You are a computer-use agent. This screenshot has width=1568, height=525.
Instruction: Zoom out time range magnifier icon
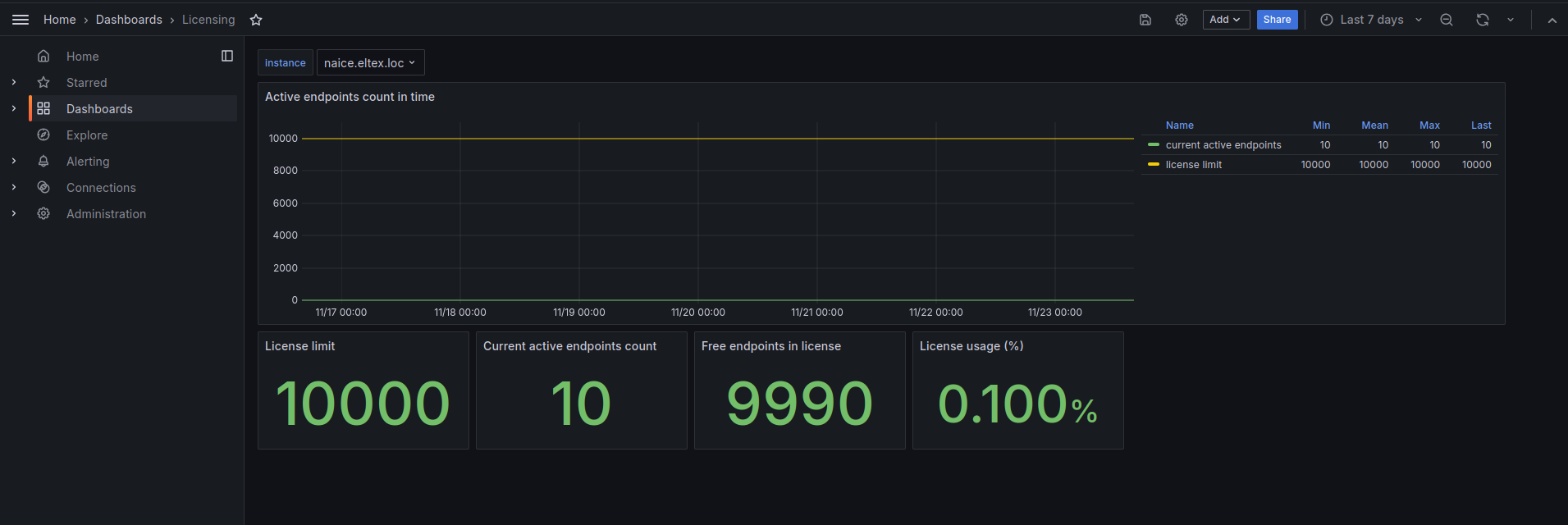pos(1447,20)
